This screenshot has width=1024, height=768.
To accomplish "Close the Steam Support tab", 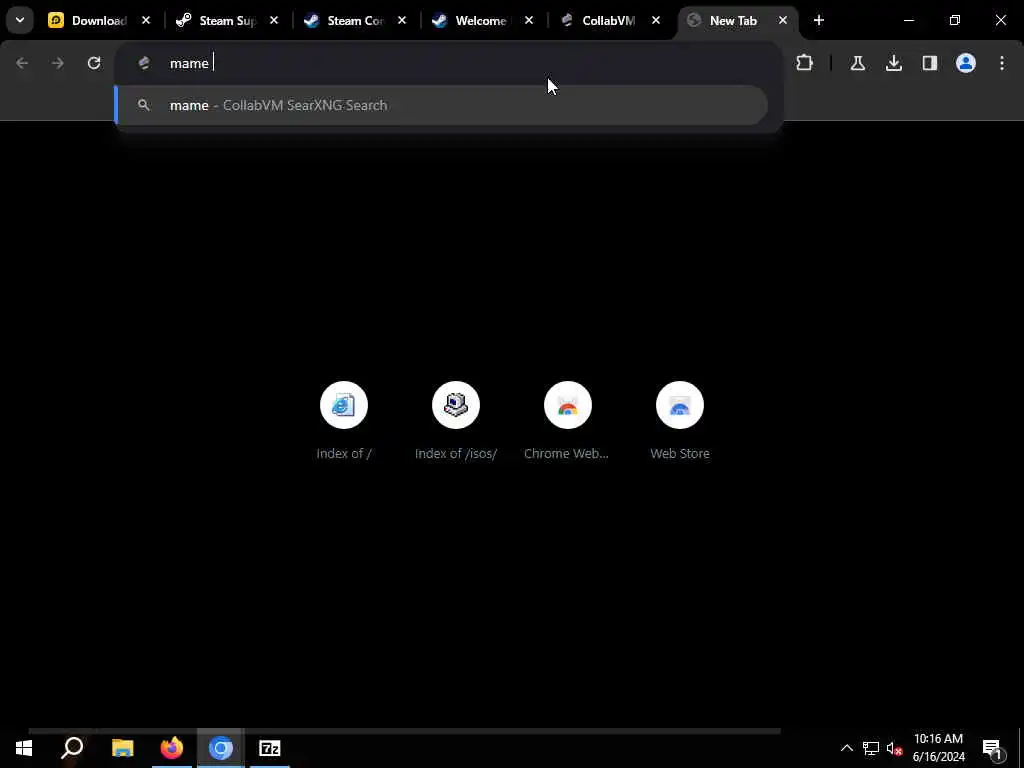I will pyautogui.click(x=274, y=20).
